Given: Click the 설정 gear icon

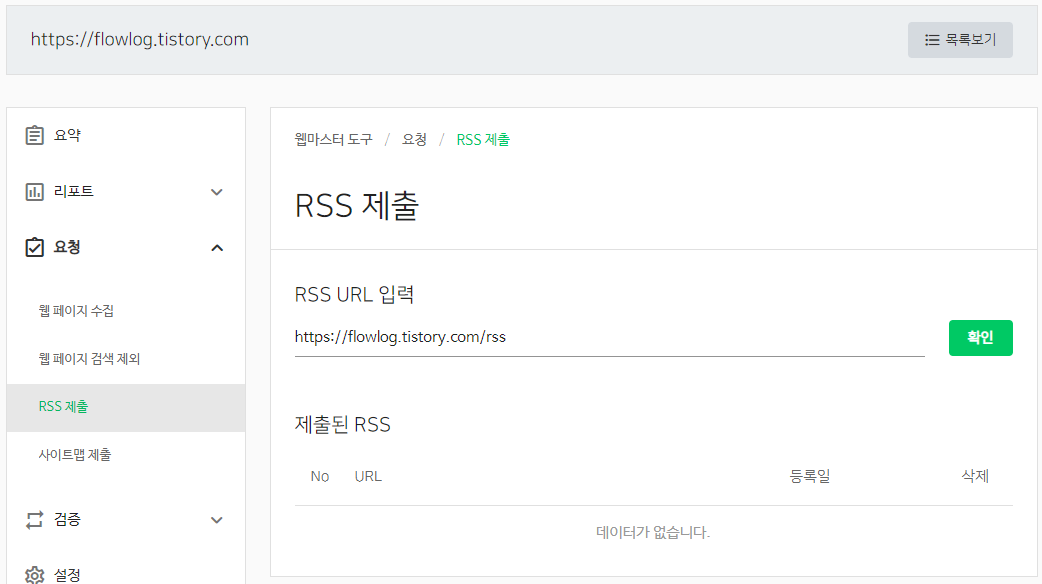Looking at the screenshot, I should click(35, 575).
